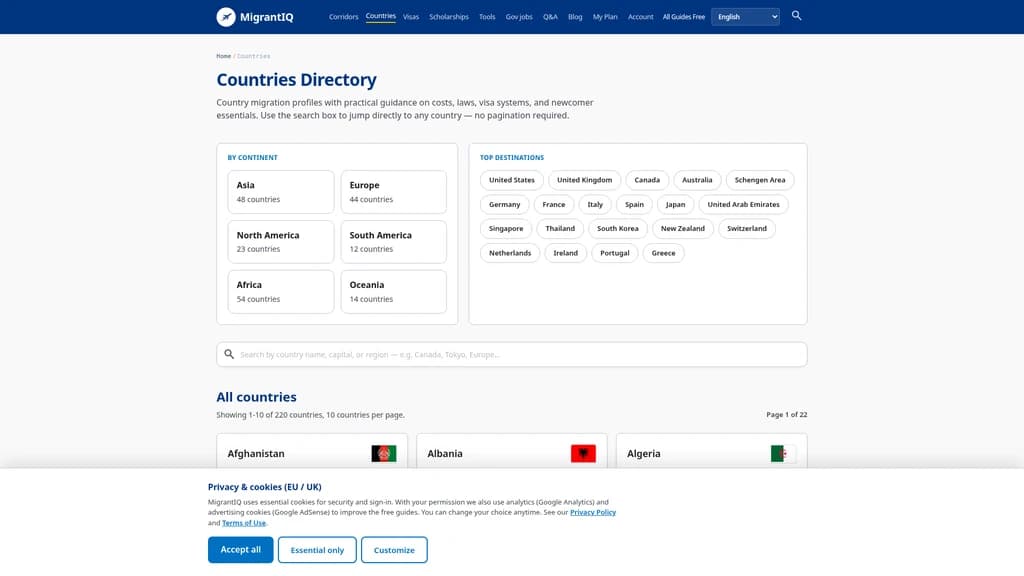The height and width of the screenshot is (576, 1024).
Task: Open the Terms of Use link
Action: (244, 523)
